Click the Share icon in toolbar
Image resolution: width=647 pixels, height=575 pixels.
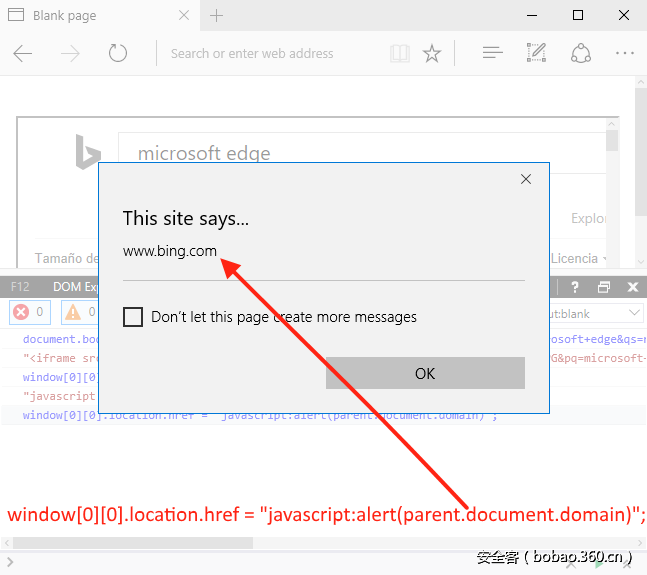point(581,54)
